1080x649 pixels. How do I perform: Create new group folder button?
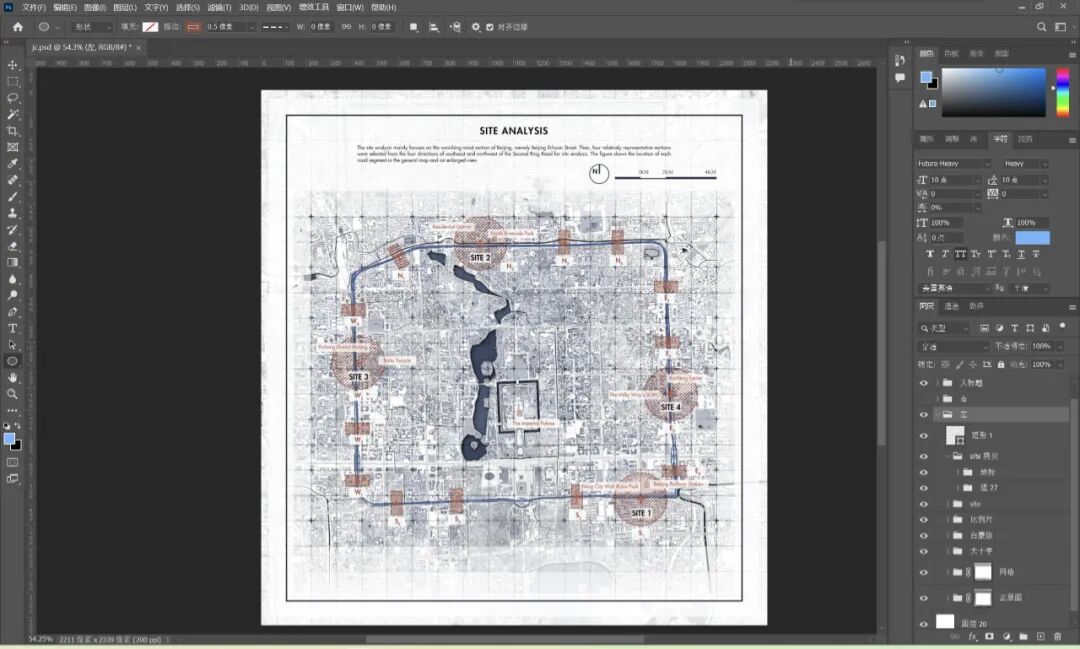[1024, 637]
